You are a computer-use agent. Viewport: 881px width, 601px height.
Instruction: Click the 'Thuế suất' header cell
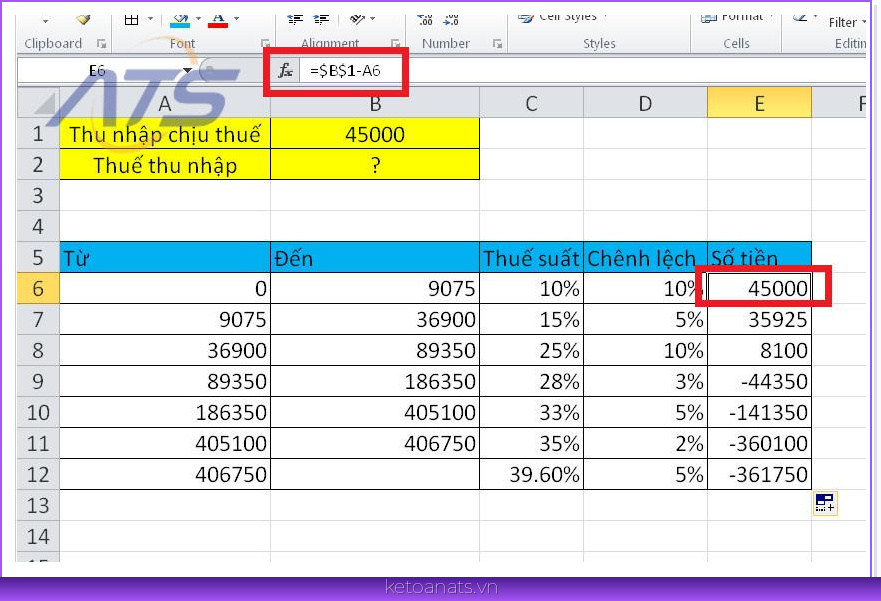pos(532,258)
